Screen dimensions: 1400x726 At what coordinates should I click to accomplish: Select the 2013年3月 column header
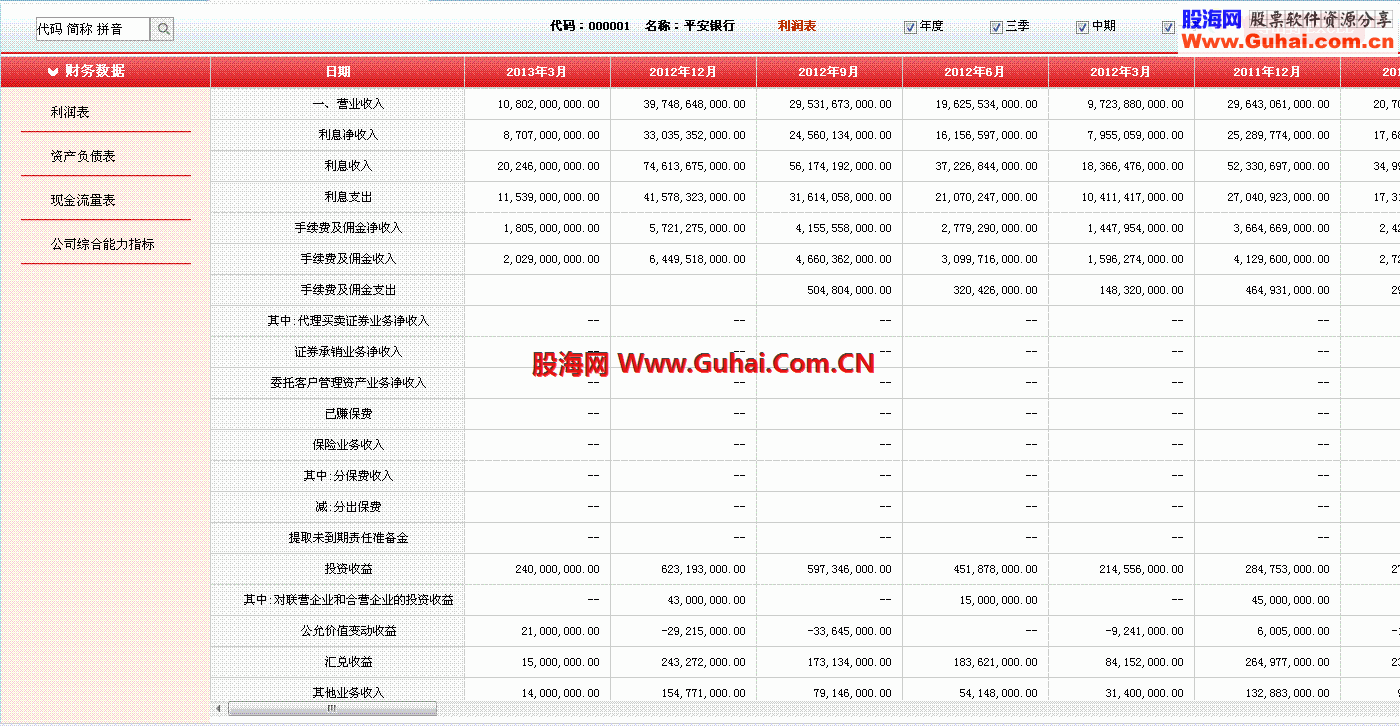(x=537, y=72)
